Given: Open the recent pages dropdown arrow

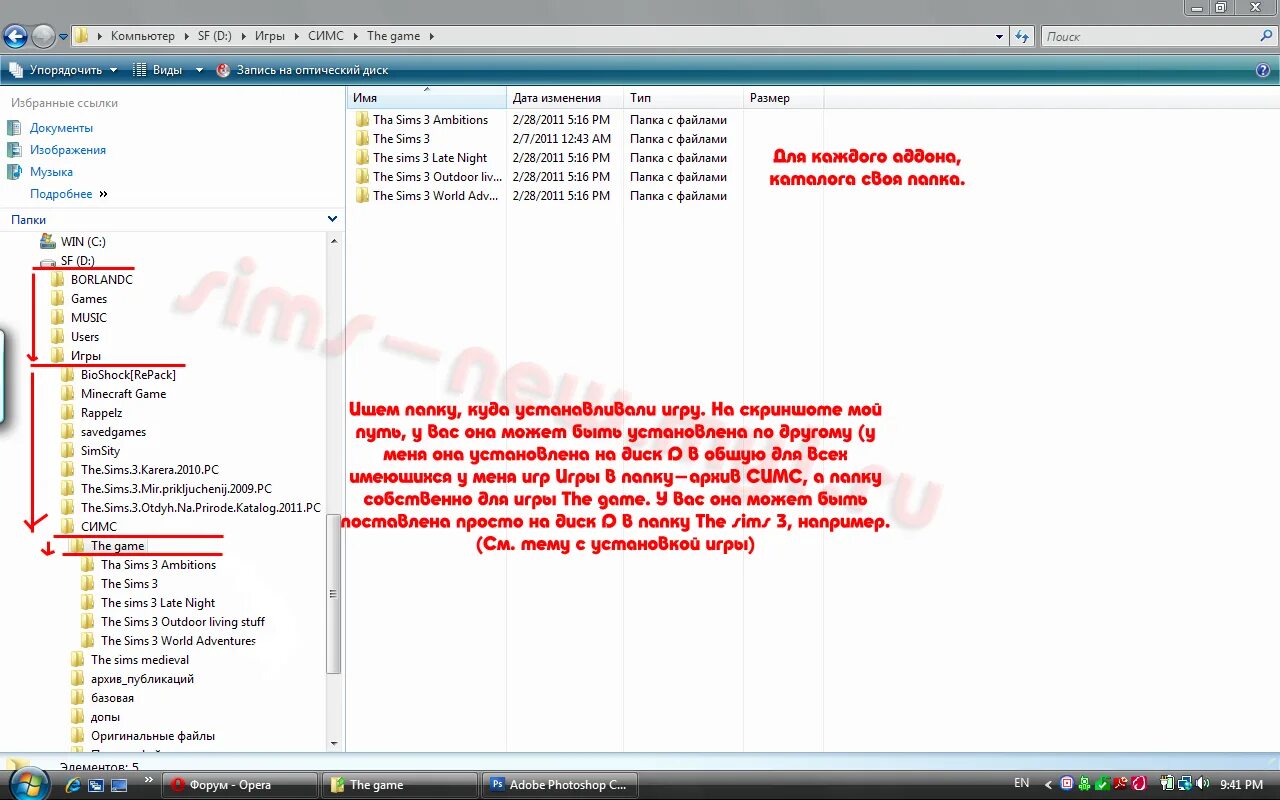Looking at the screenshot, I should (x=64, y=37).
